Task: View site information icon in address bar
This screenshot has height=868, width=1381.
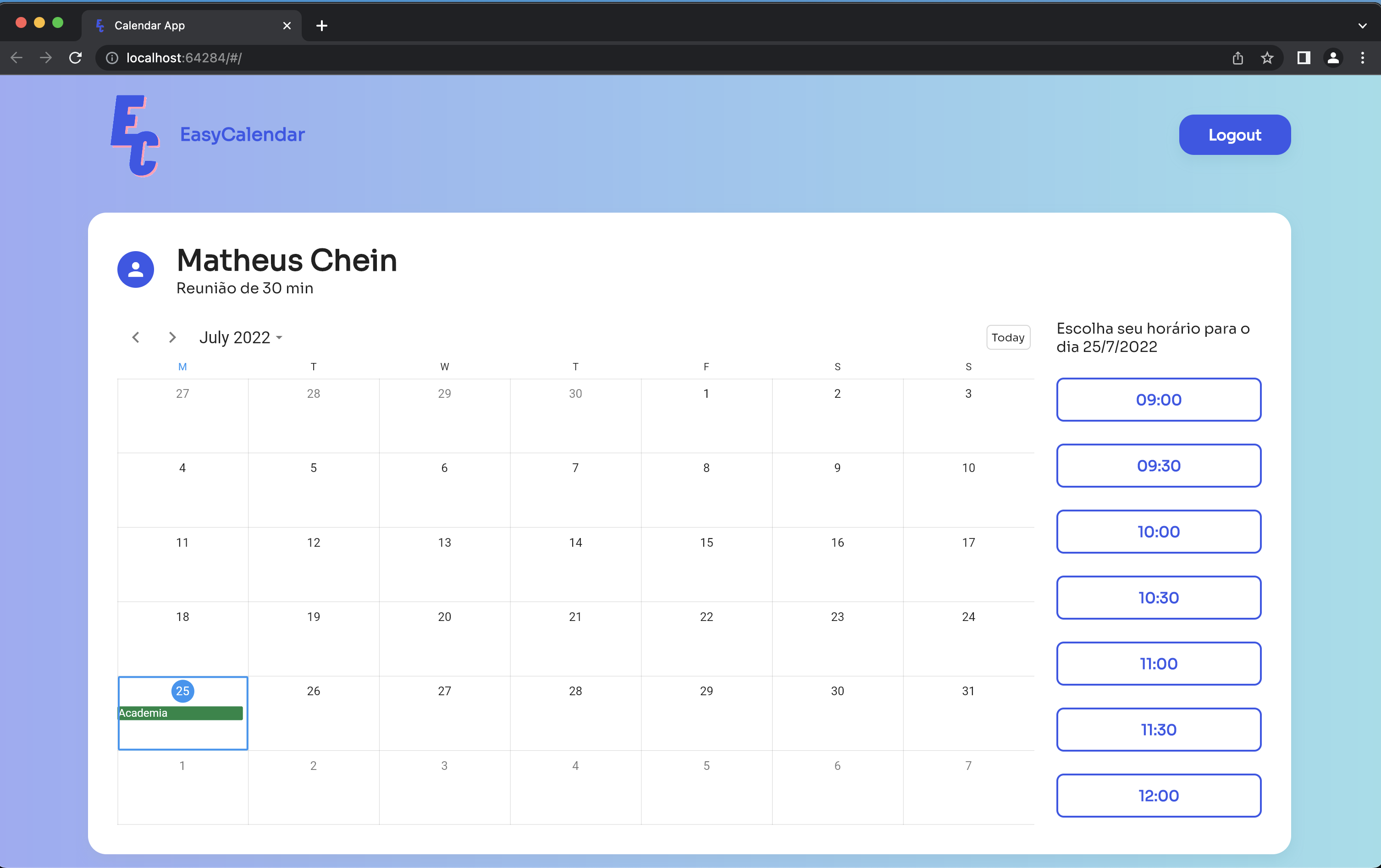Action: tap(112, 57)
